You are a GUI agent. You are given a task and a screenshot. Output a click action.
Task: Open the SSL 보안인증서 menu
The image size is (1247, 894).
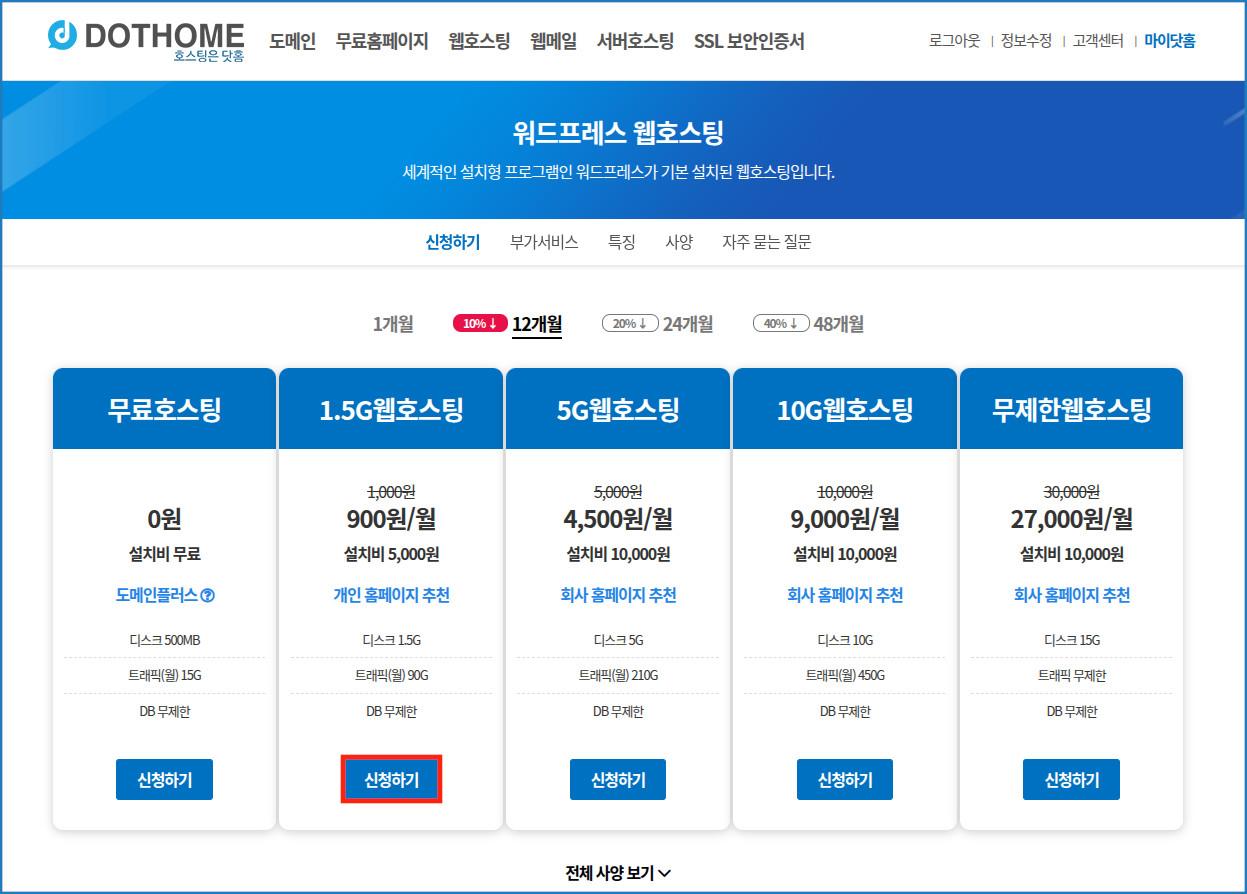[749, 41]
